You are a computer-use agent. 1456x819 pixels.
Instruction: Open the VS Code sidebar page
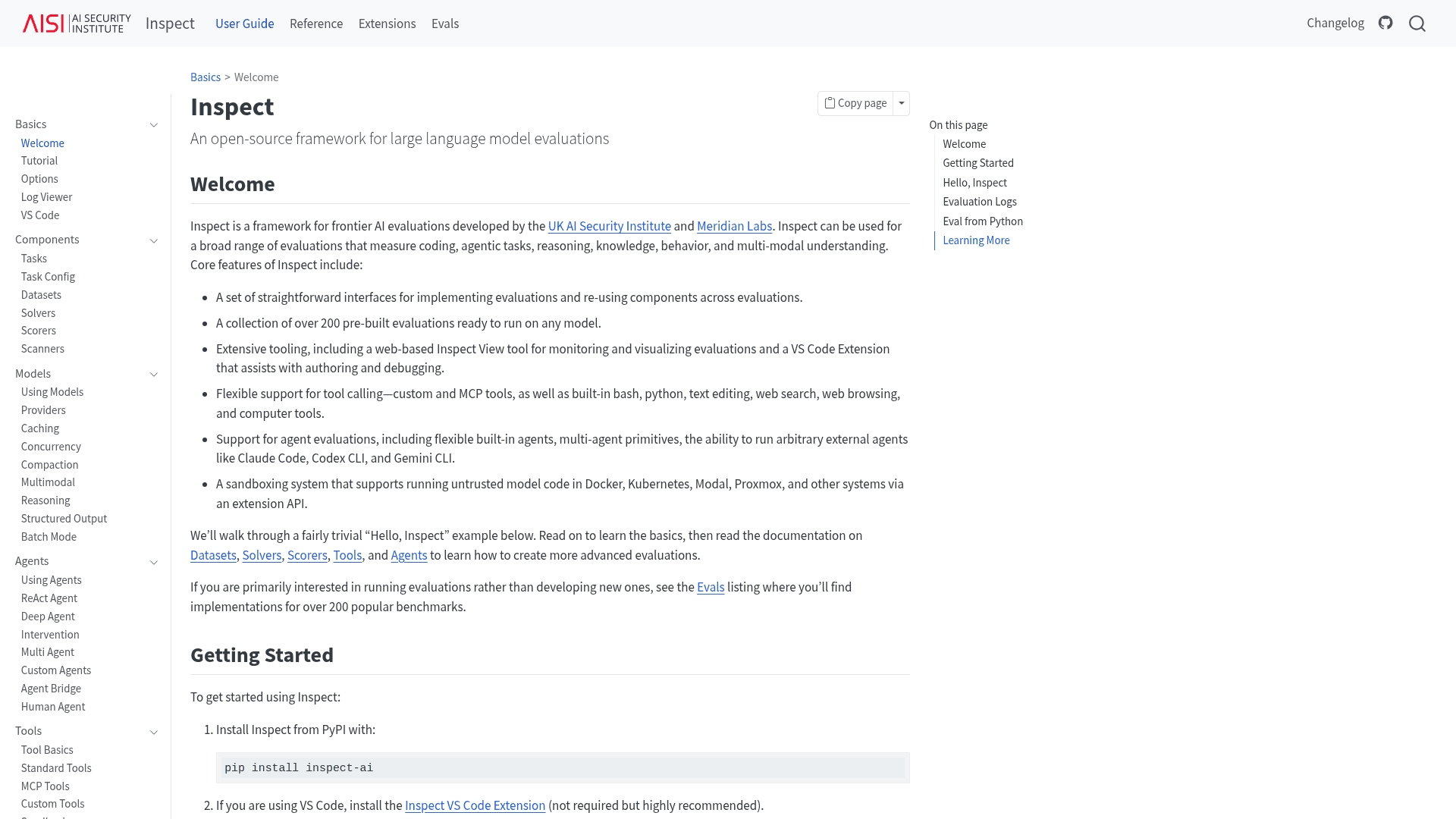coord(40,215)
